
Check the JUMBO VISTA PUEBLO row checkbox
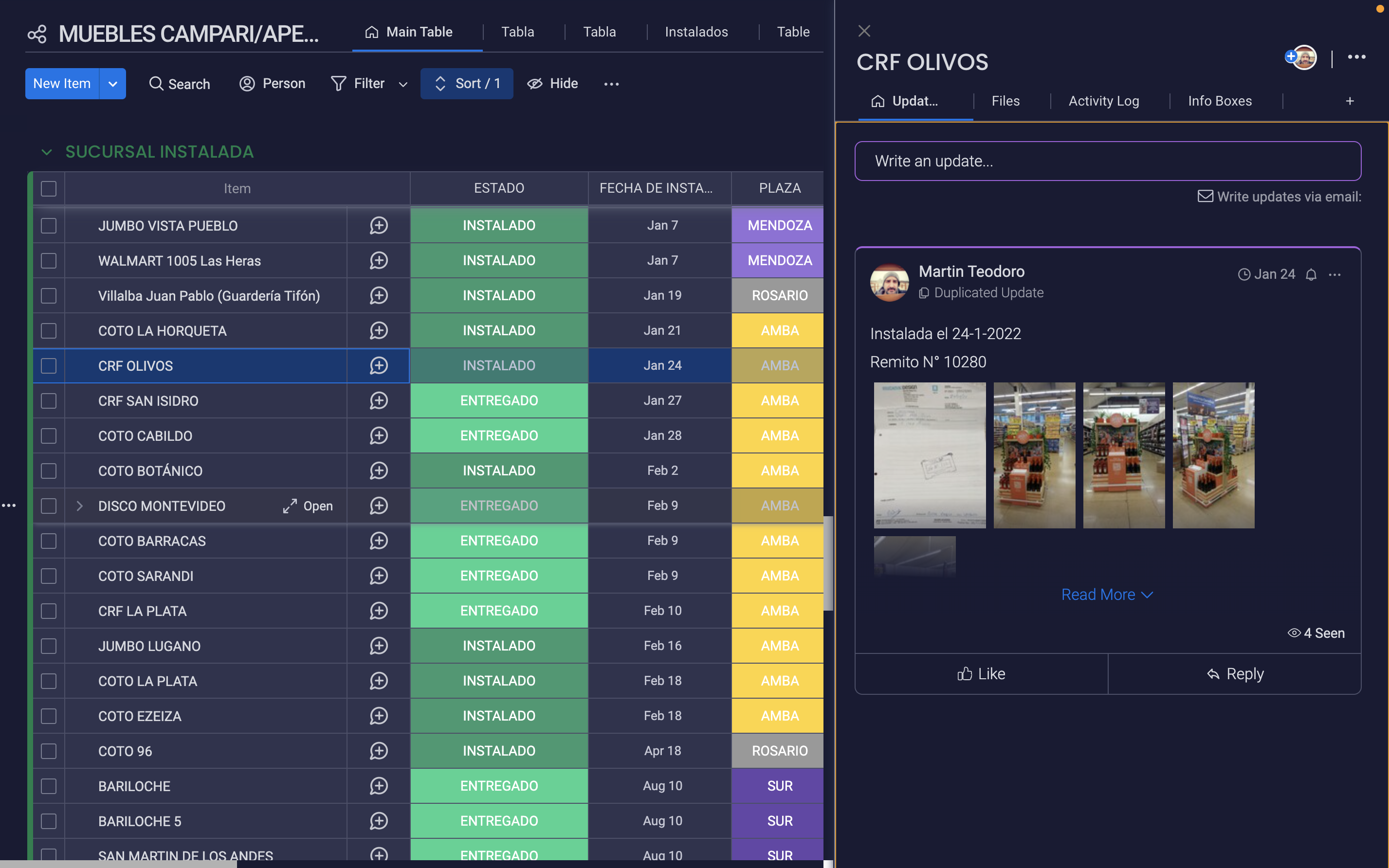tap(49, 226)
